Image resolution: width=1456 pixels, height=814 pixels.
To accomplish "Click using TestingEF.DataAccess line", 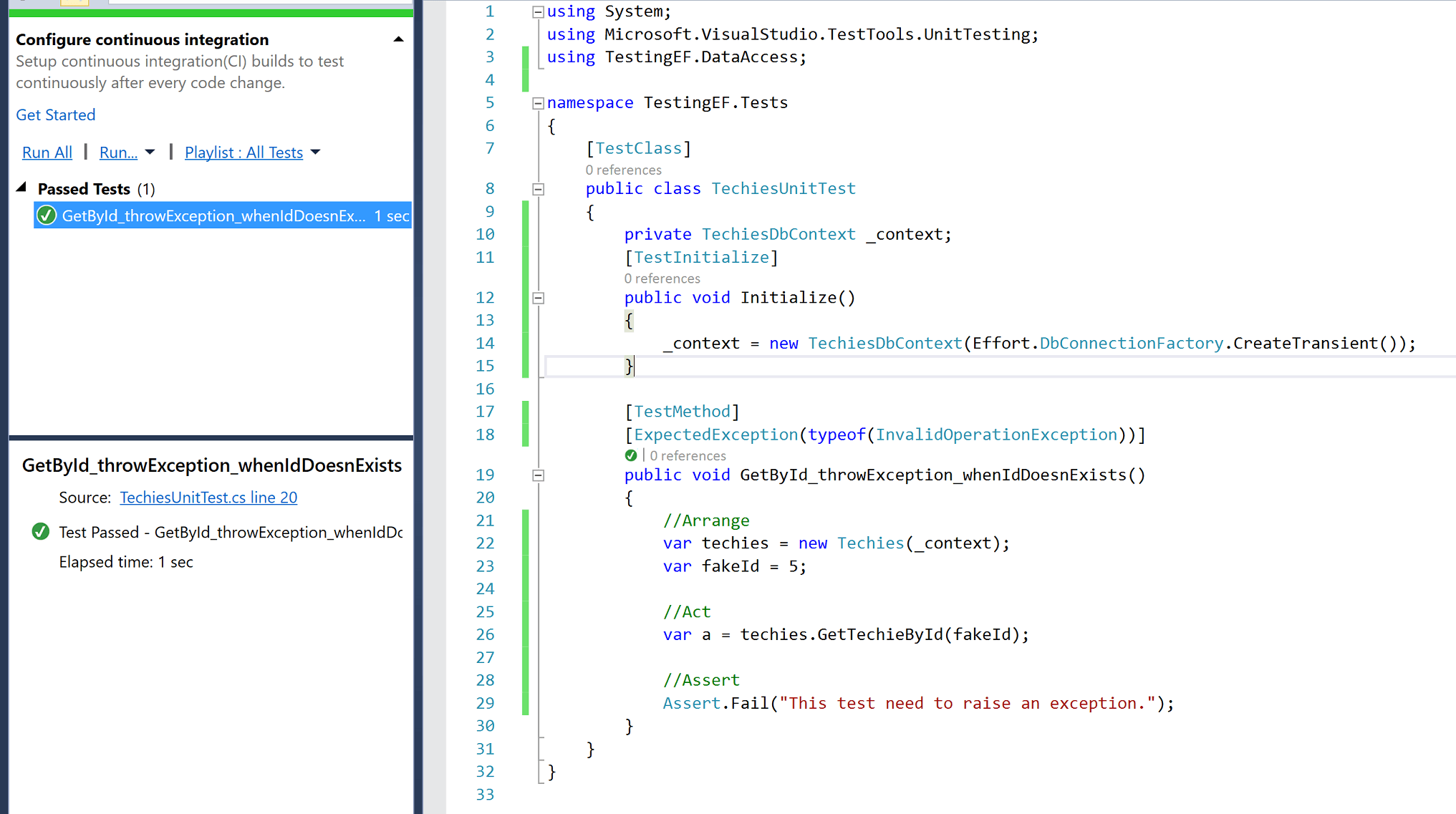I will tap(677, 57).
